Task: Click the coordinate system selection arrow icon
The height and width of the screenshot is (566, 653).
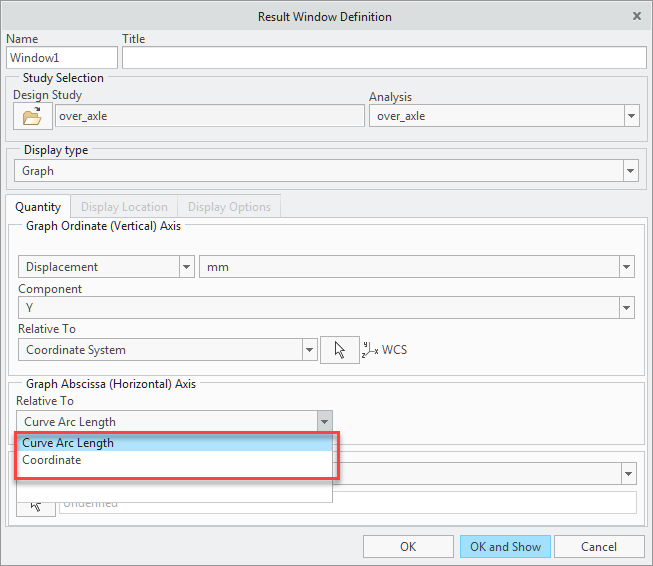Action: (x=340, y=350)
